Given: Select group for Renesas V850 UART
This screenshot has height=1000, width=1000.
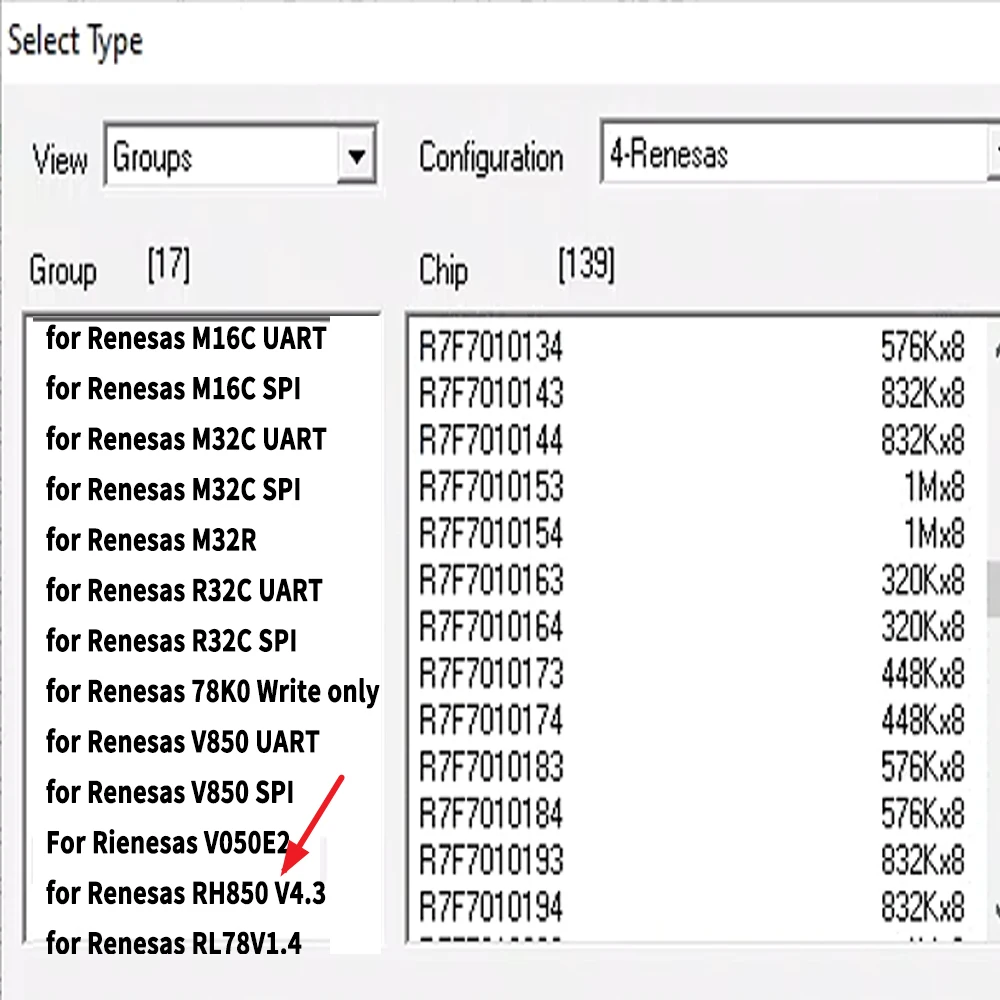Looking at the screenshot, I should pyautogui.click(x=182, y=742).
